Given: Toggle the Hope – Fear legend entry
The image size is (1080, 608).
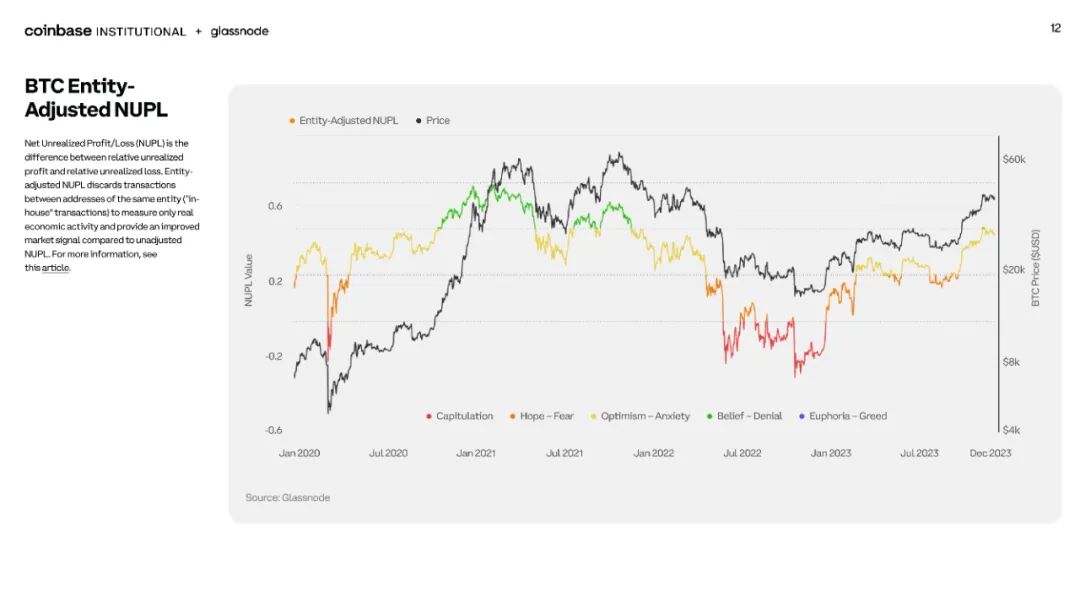Looking at the screenshot, I should click(x=541, y=416).
